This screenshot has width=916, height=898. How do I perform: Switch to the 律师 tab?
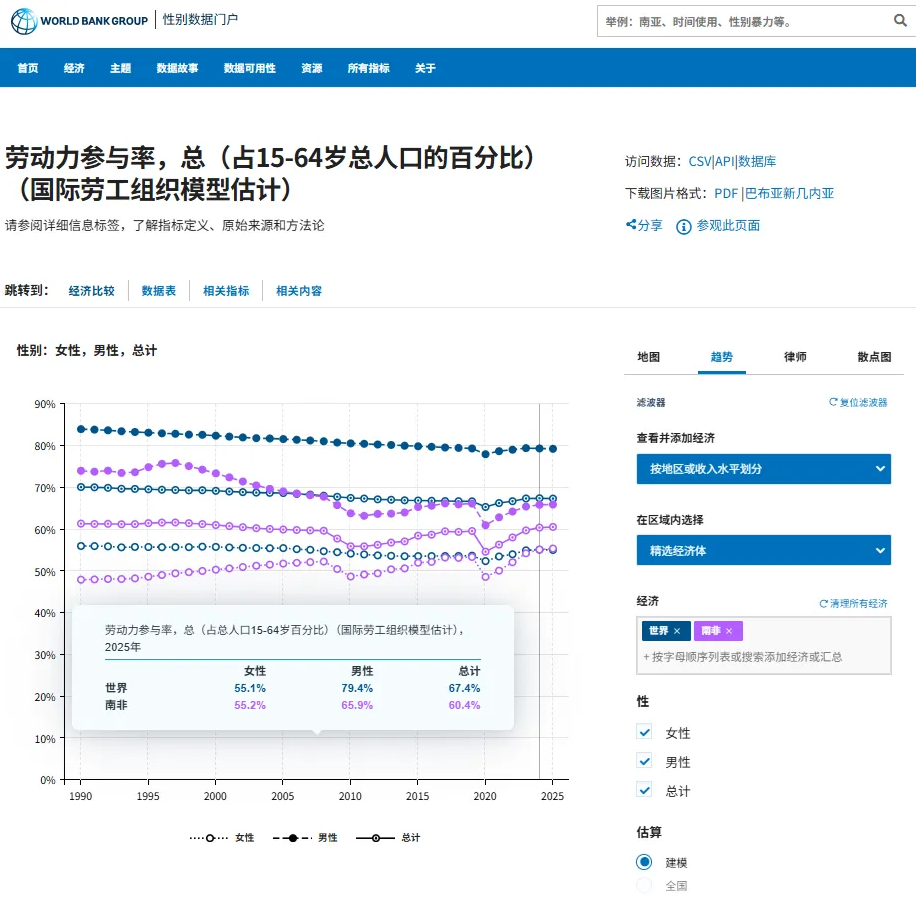point(795,357)
